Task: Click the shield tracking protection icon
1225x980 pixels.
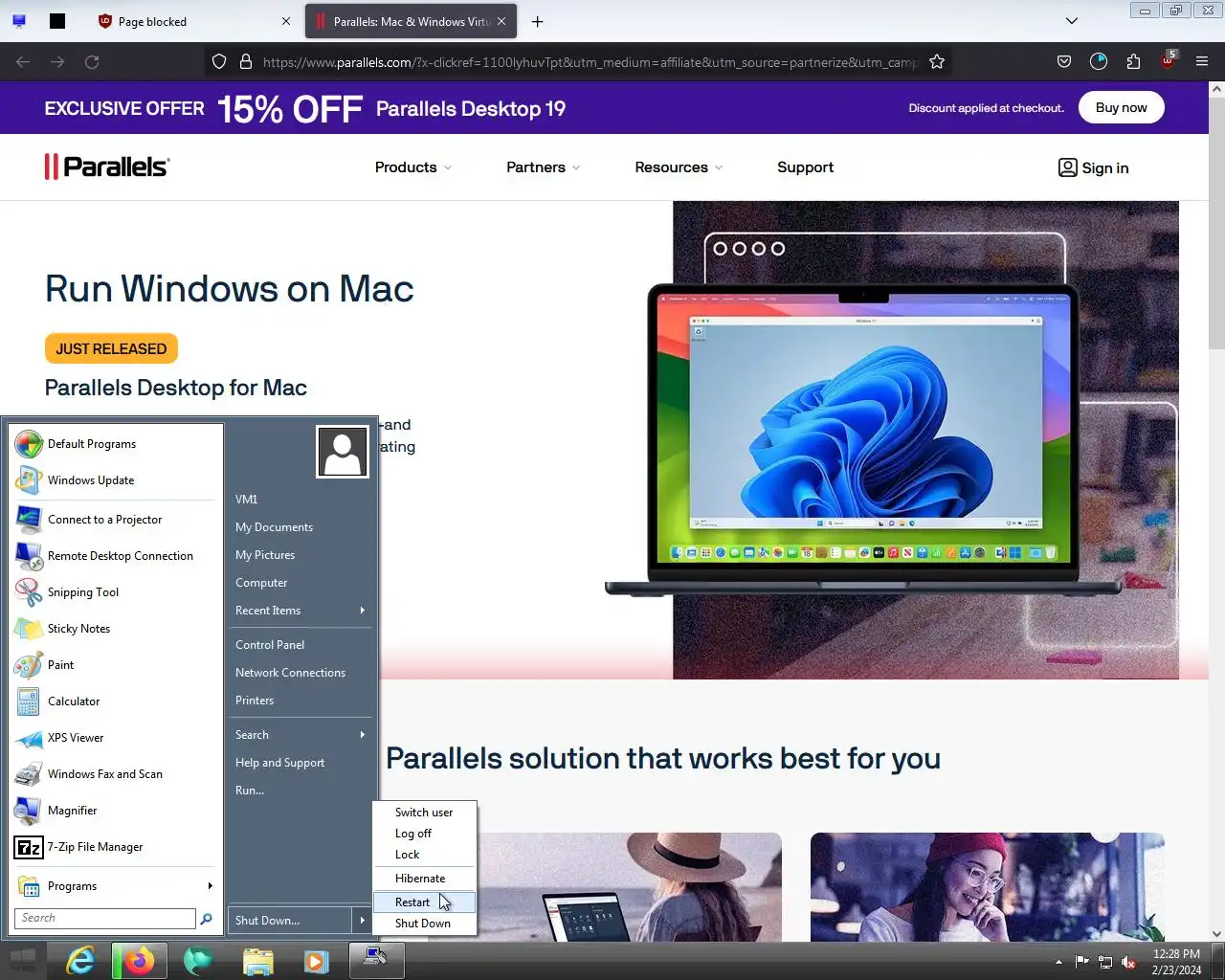Action: pyautogui.click(x=219, y=61)
